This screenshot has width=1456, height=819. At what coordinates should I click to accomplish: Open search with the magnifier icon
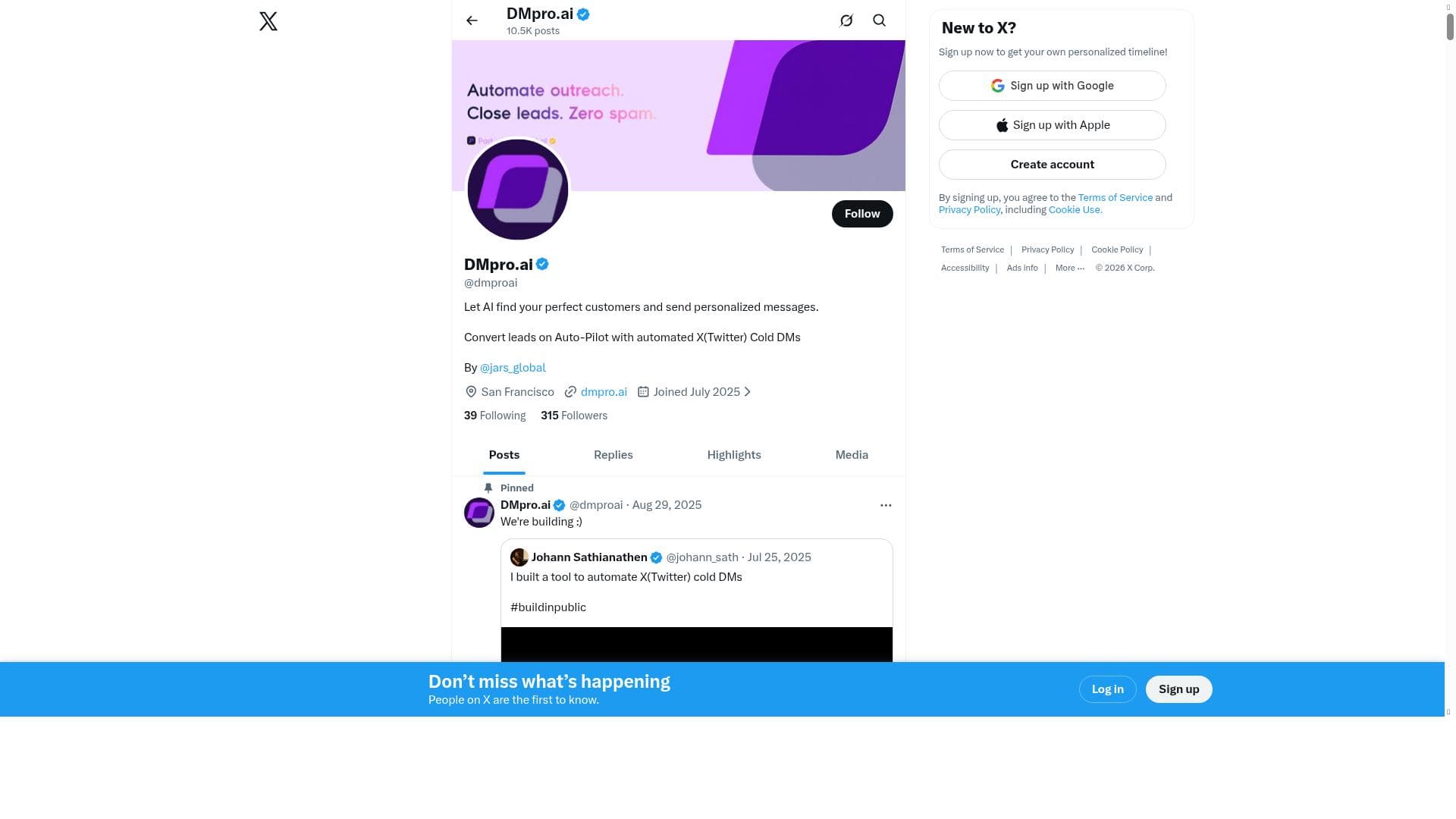pos(879,20)
